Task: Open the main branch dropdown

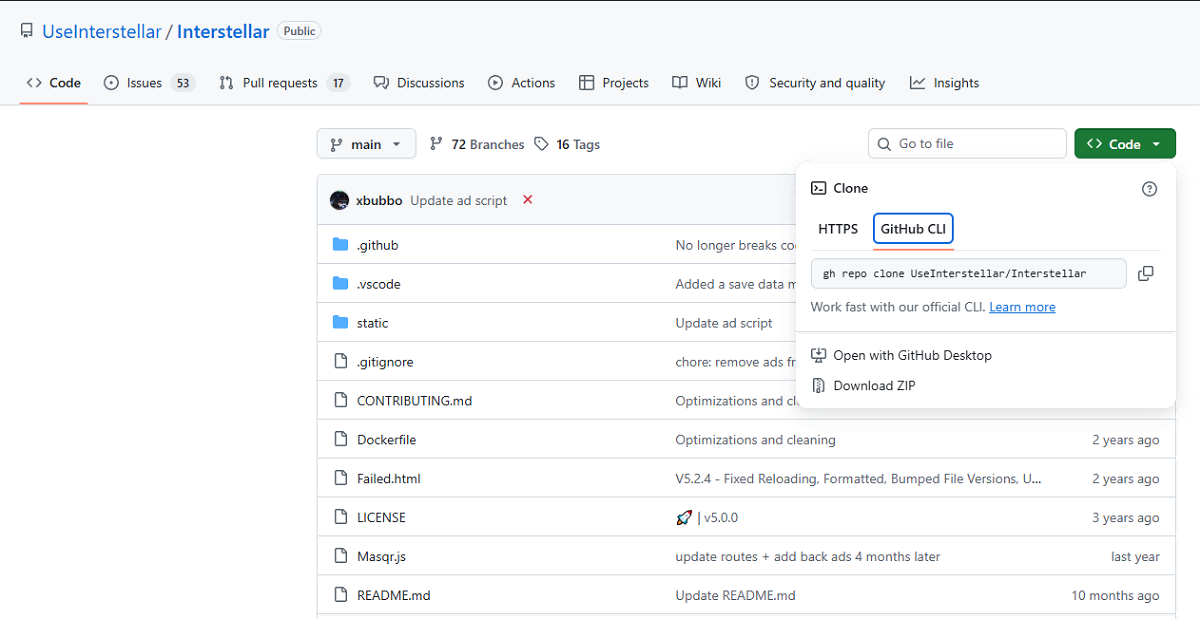Action: click(366, 144)
